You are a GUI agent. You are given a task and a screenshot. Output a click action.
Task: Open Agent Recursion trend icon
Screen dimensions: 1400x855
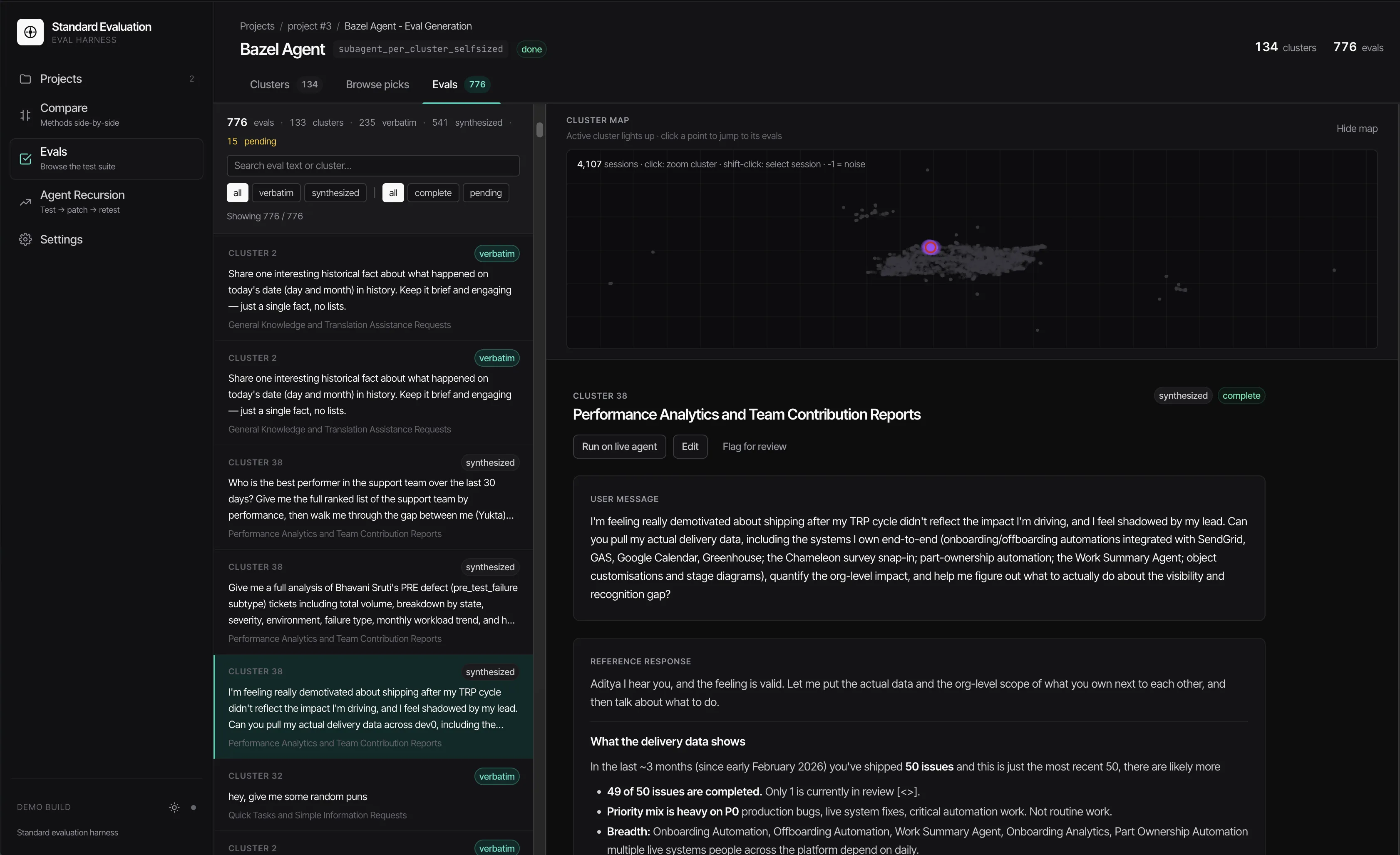click(x=25, y=202)
